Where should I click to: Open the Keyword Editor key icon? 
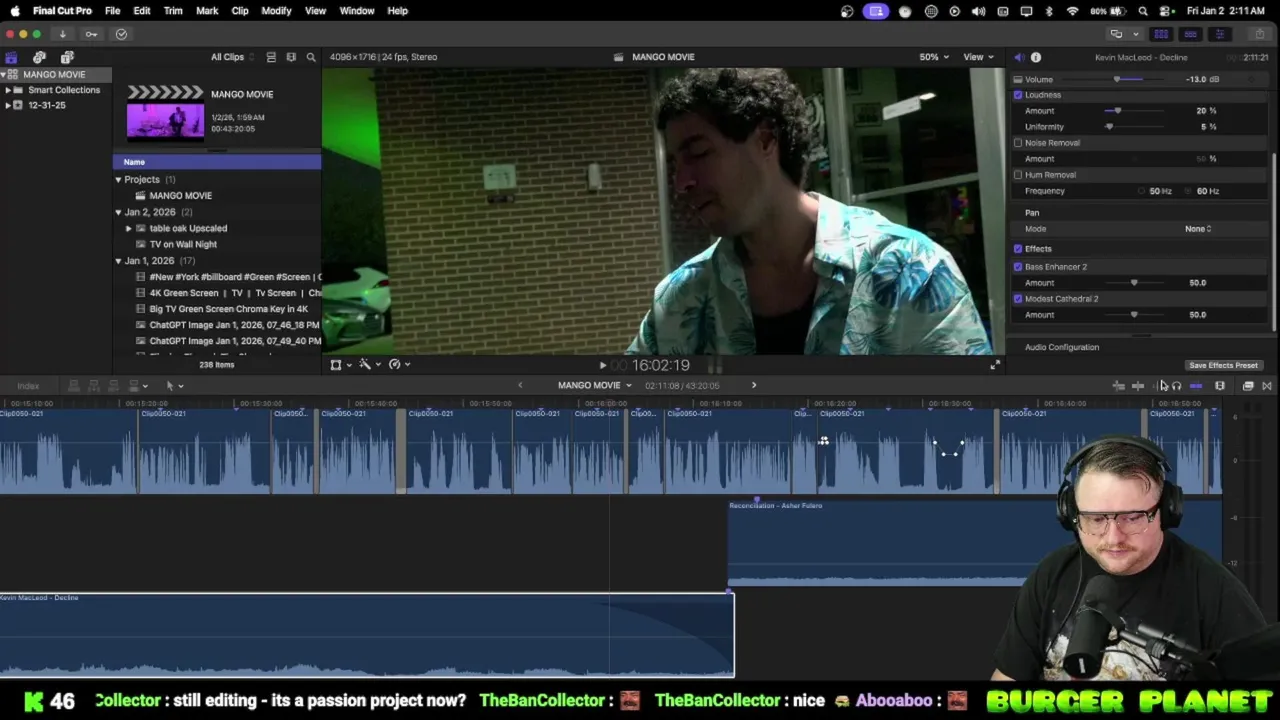[x=91, y=34]
